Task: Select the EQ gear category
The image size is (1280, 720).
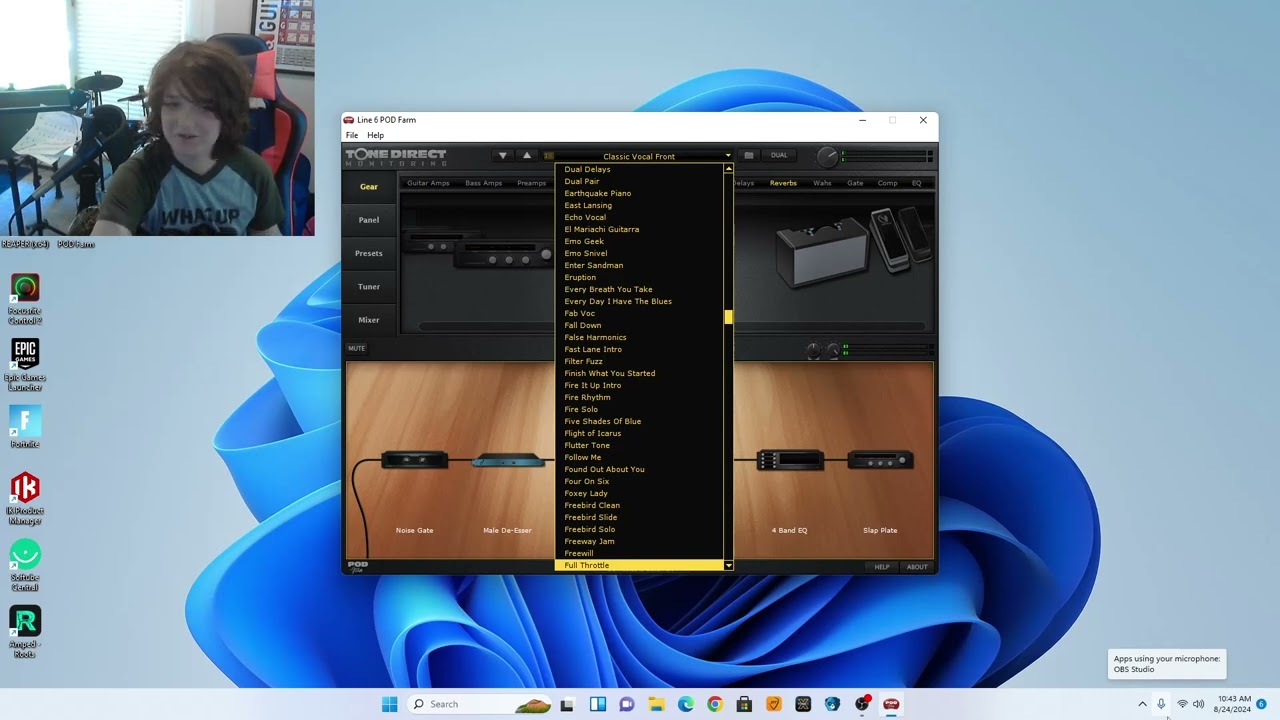Action: 917,183
